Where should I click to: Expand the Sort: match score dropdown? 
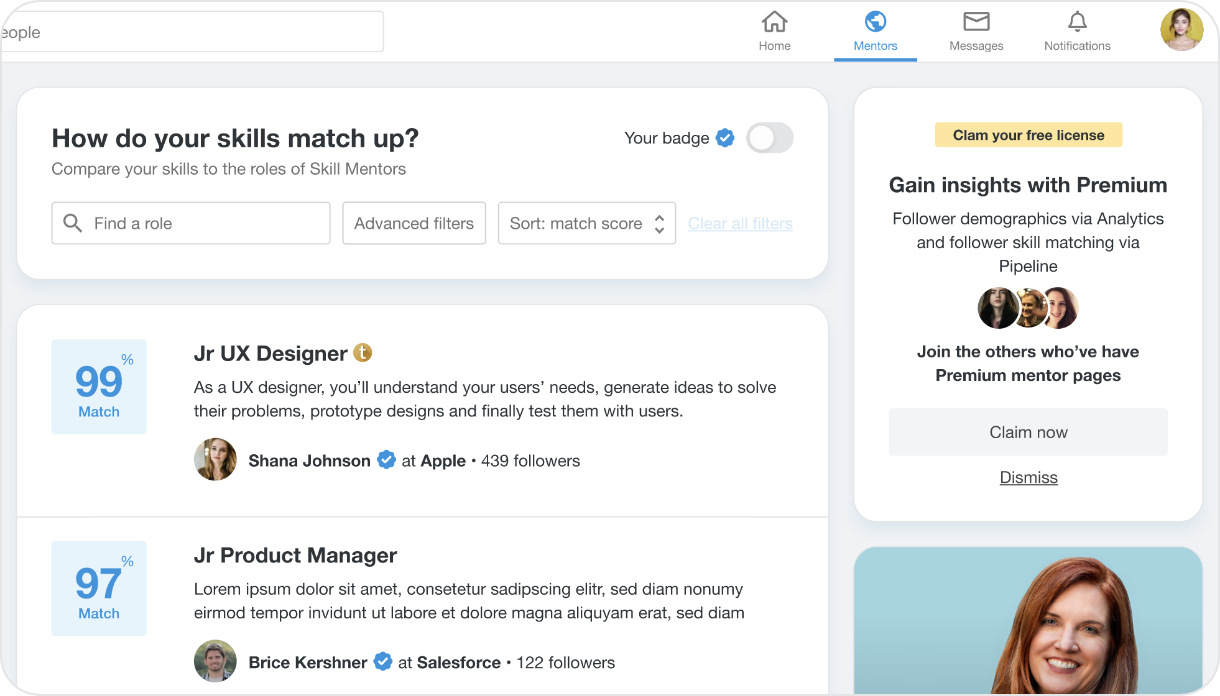pos(587,223)
